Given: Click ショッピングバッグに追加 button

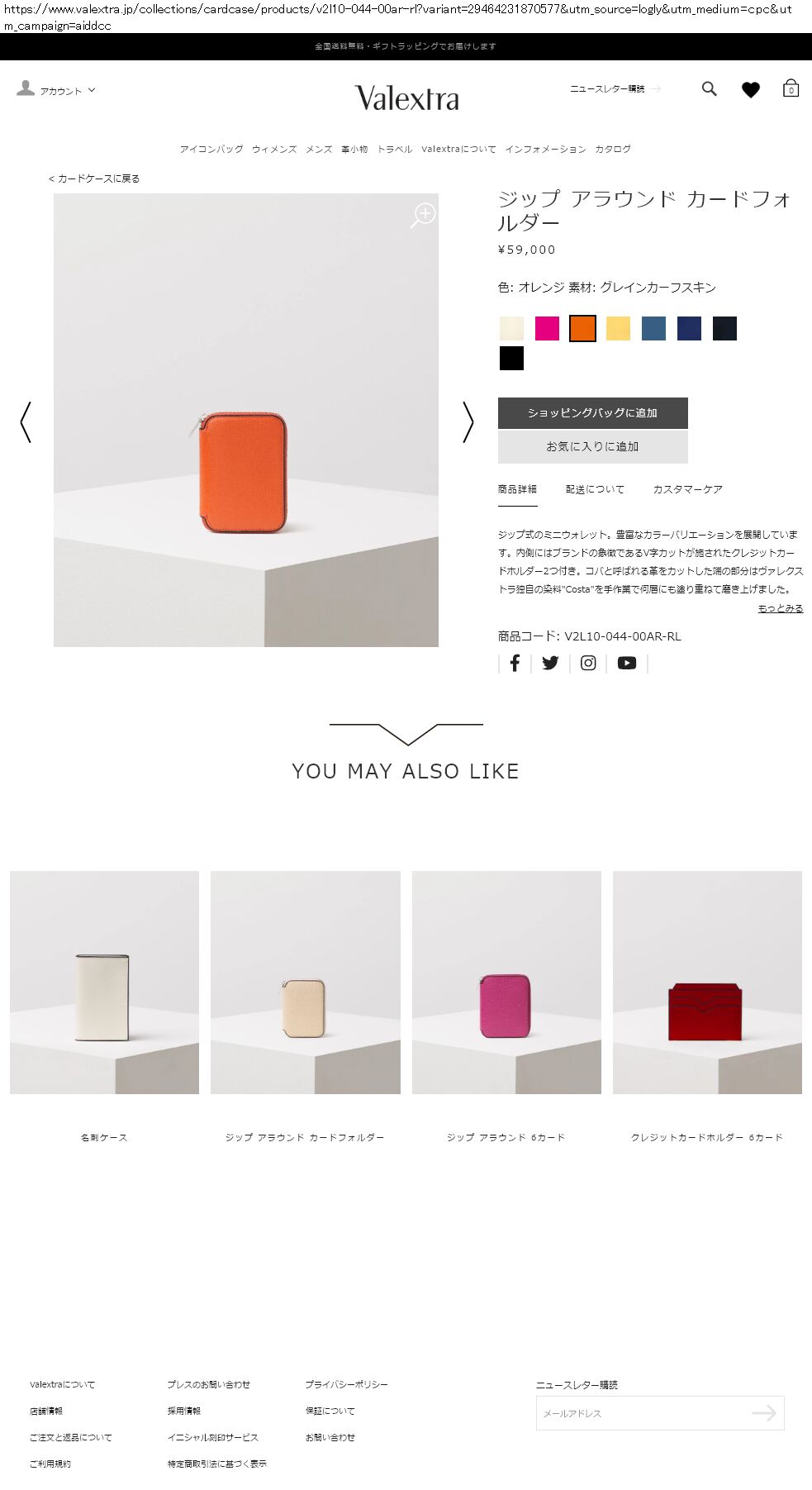Looking at the screenshot, I should tap(592, 413).
